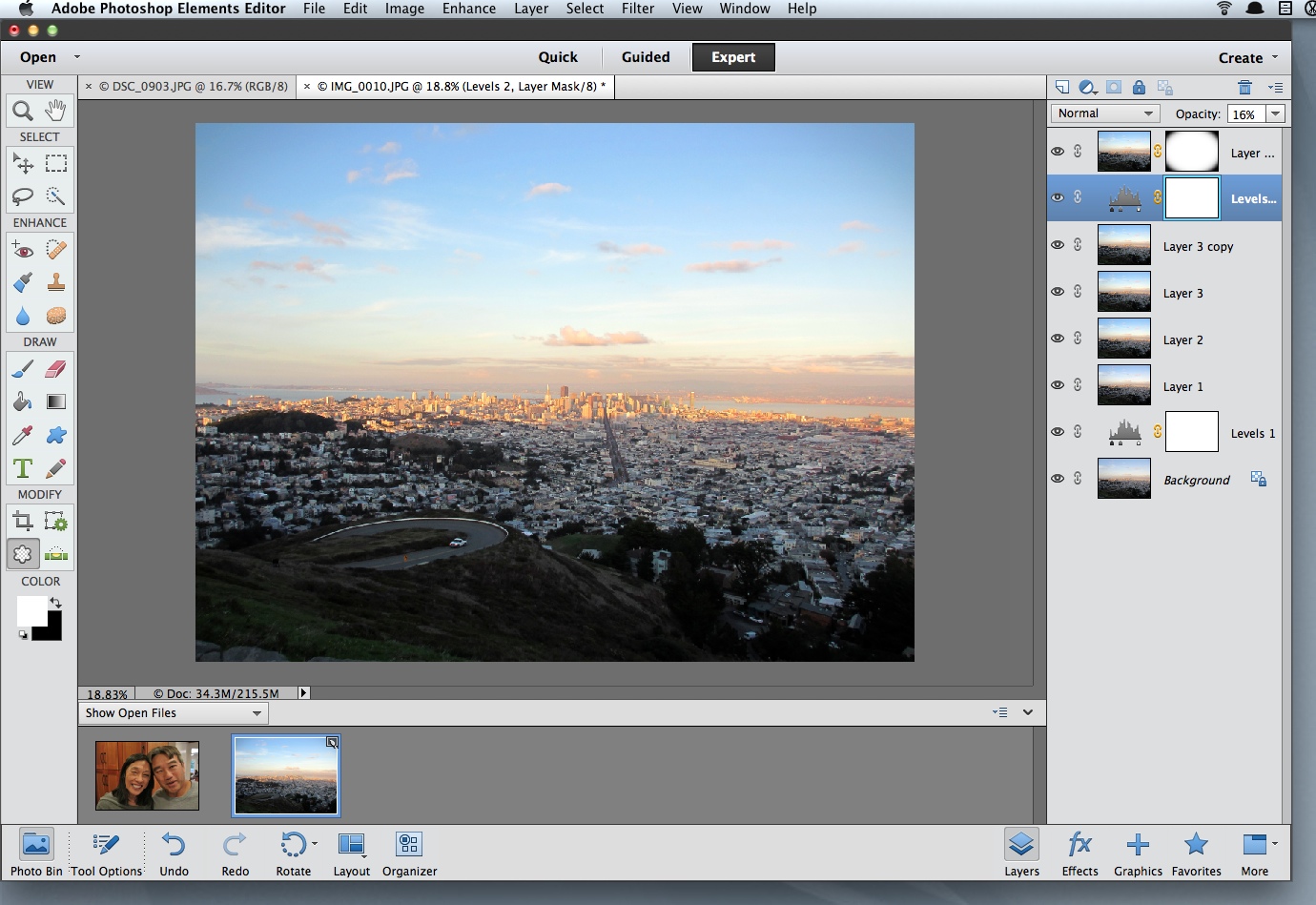Select the Zoom tool
Screen dimensions: 1316x905
click(23, 111)
